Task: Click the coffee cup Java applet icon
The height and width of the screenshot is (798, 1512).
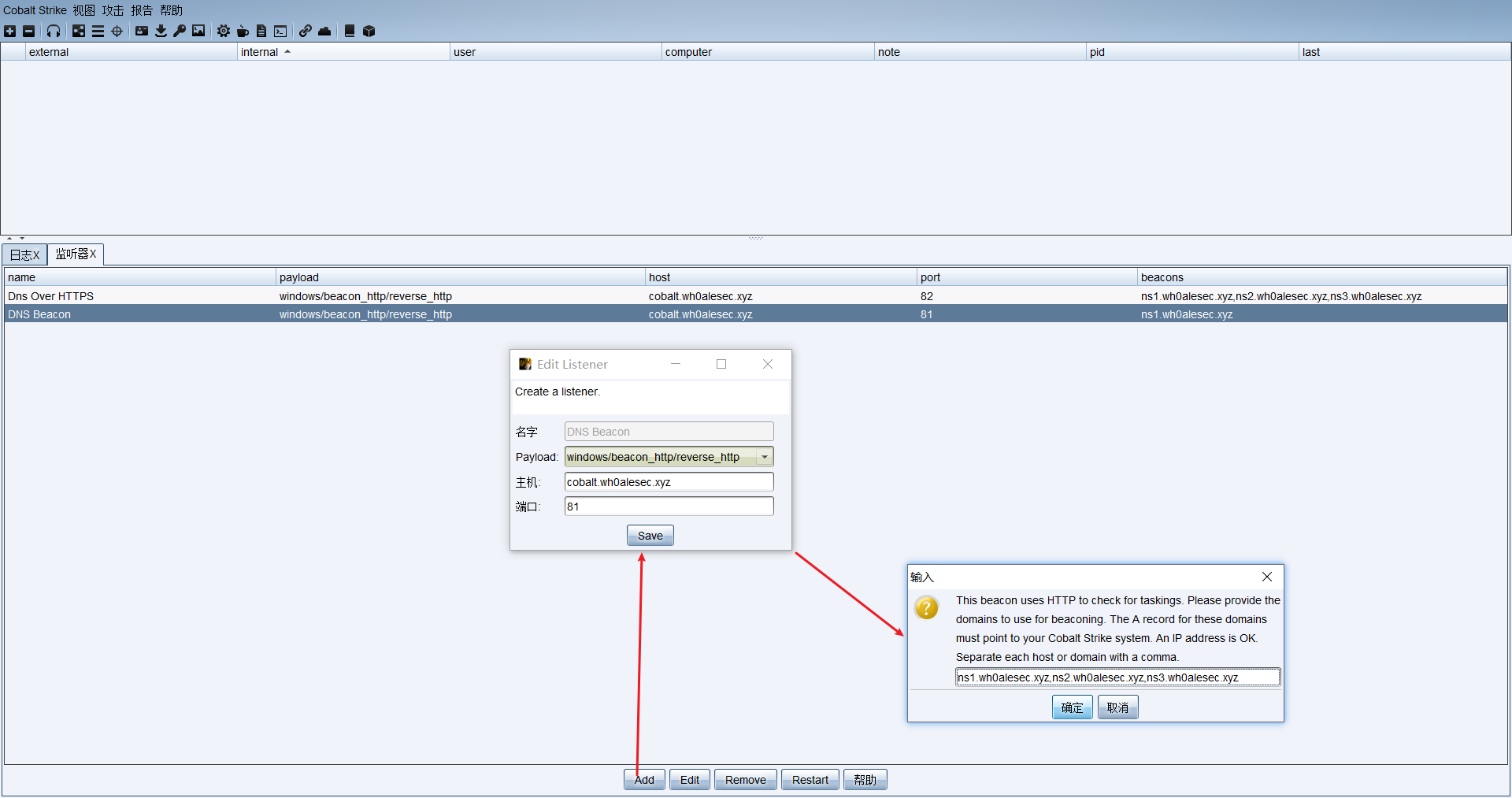Action: [243, 31]
